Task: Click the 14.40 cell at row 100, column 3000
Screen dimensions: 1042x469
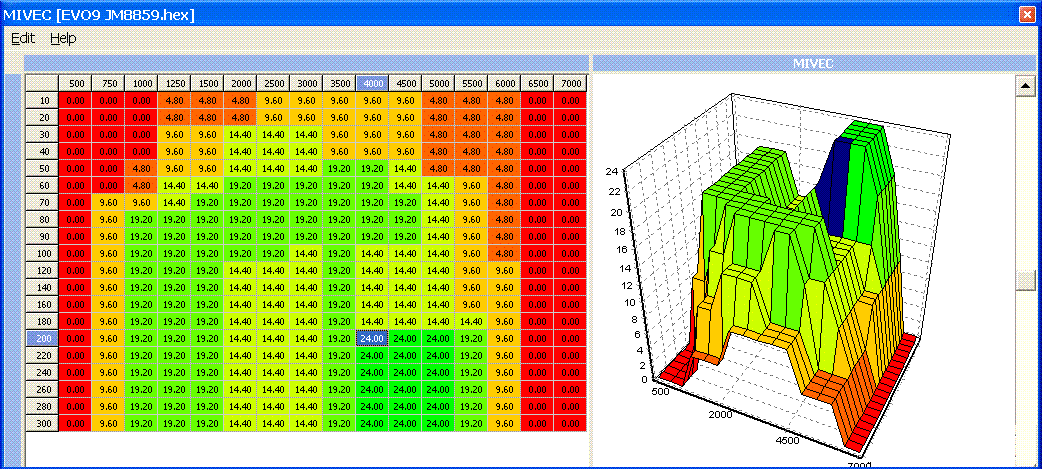Action: tap(306, 253)
